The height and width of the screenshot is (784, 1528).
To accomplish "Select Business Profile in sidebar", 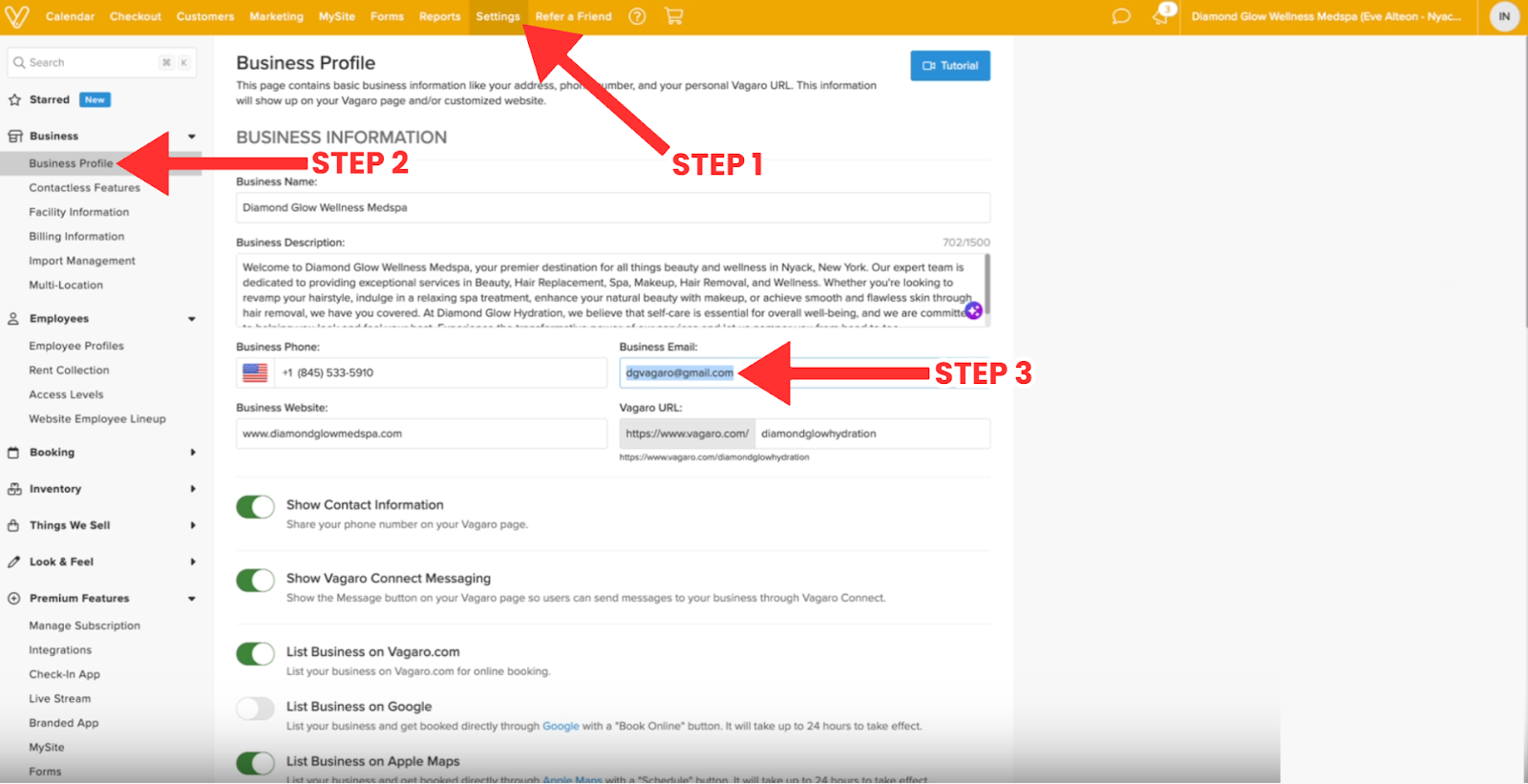I will 71,163.
